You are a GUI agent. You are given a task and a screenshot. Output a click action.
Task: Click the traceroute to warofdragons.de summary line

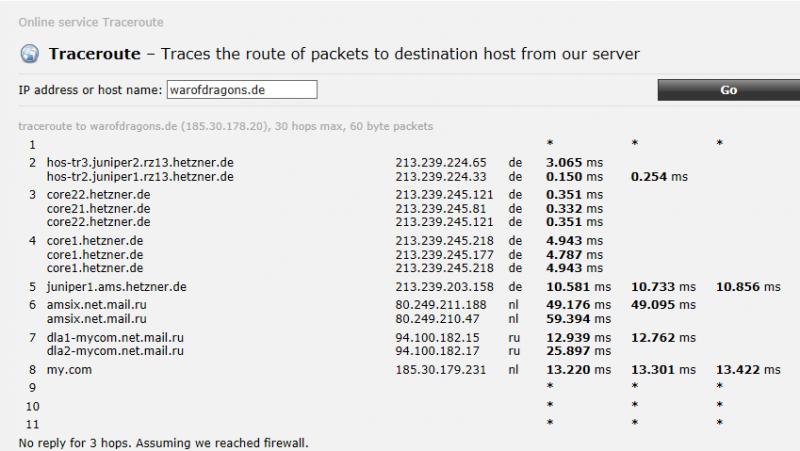[226, 126]
